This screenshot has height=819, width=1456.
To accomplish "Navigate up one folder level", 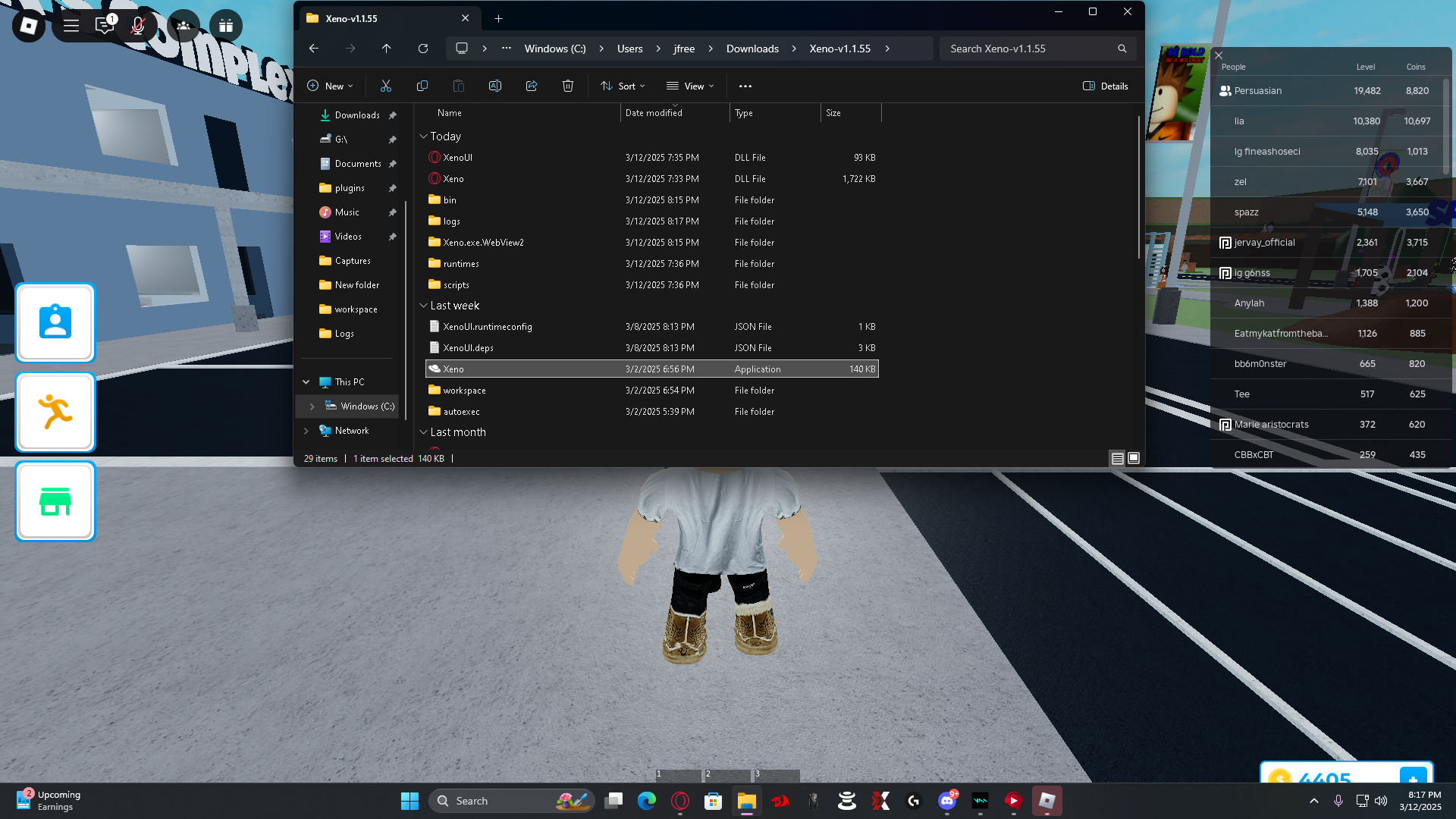I will click(387, 49).
